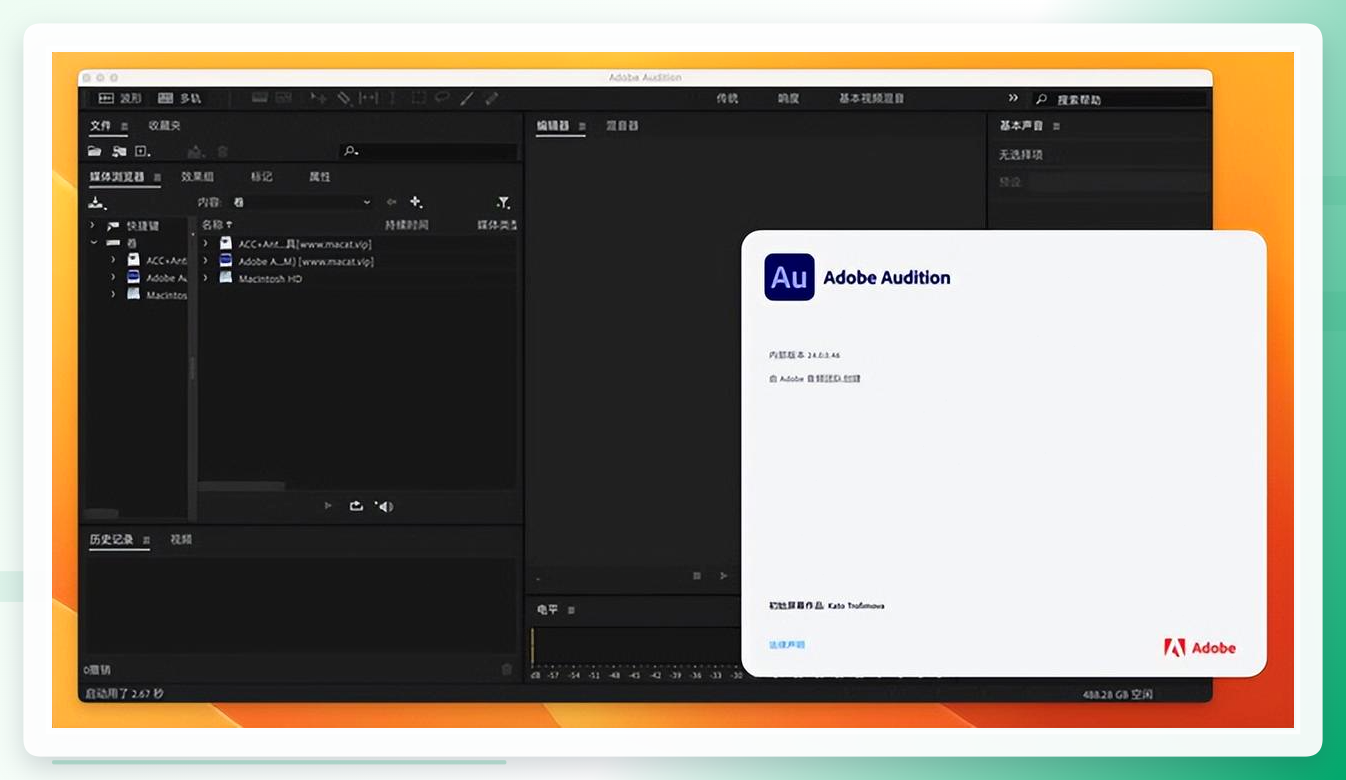This screenshot has width=1346, height=780.
Task: Select the Classic (传统) workspace
Action: point(727,99)
